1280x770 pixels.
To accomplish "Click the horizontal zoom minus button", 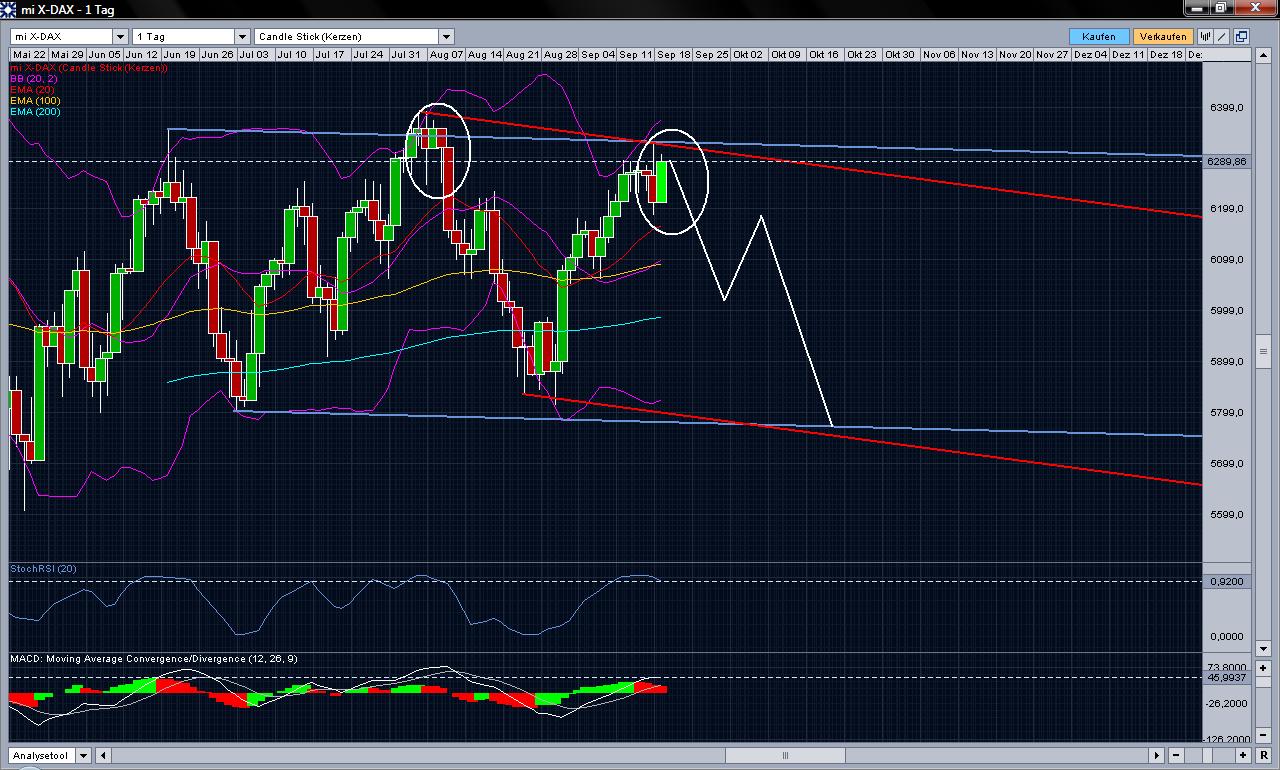I will [1176, 756].
